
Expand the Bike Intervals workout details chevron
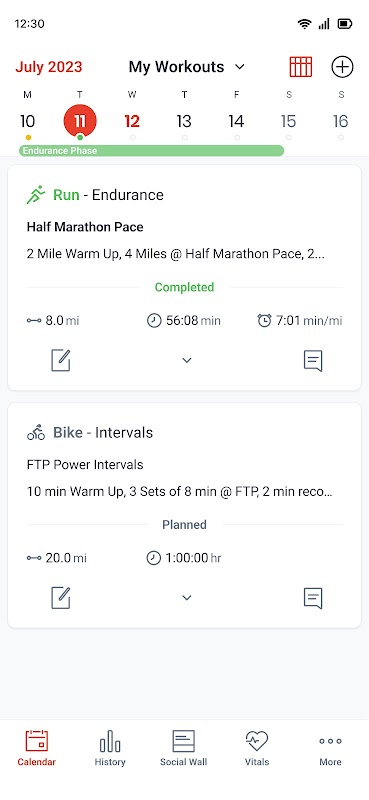pos(187,598)
